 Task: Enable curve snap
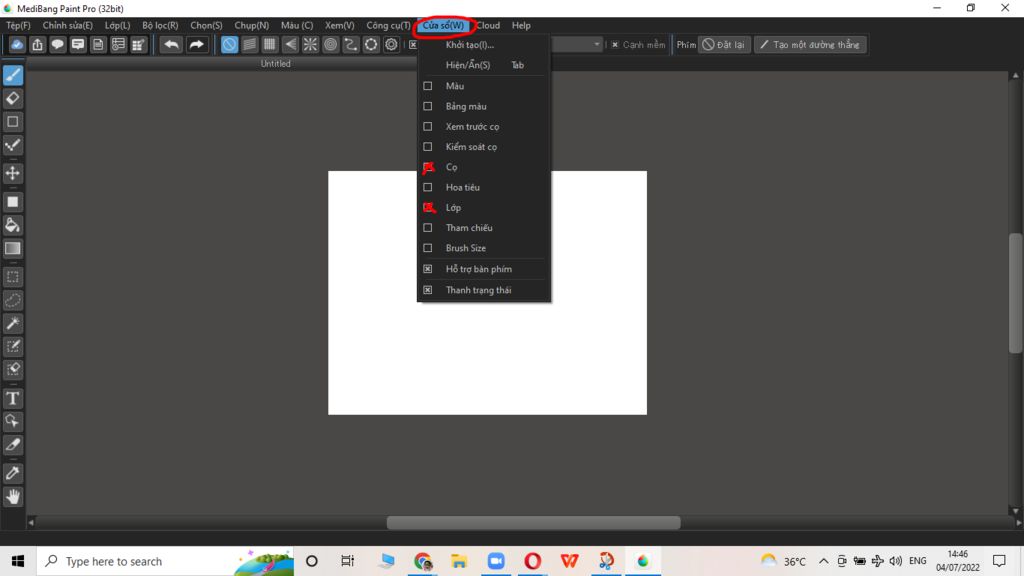click(351, 44)
